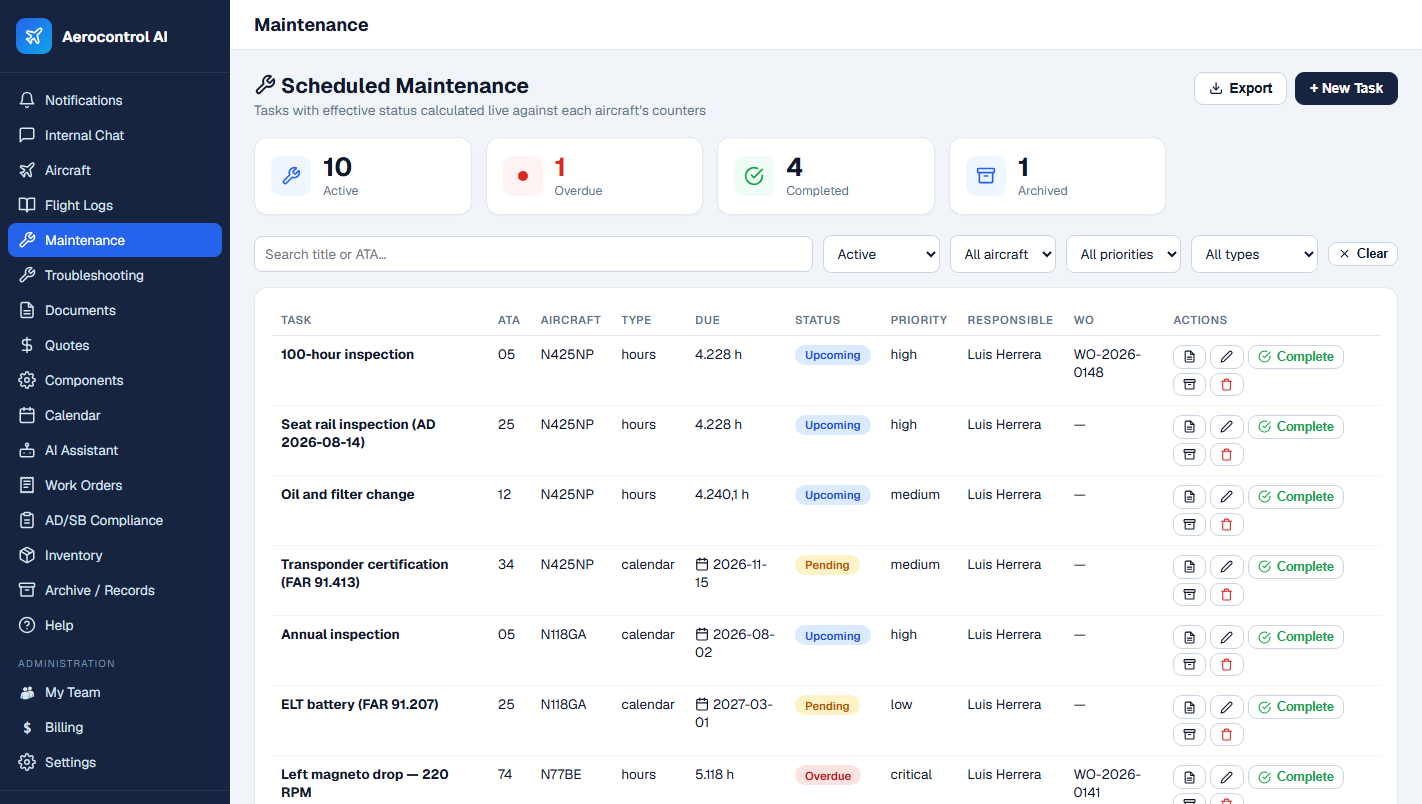Open the All types filter dropdown
Viewport: 1422px width, 804px height.
point(1254,254)
